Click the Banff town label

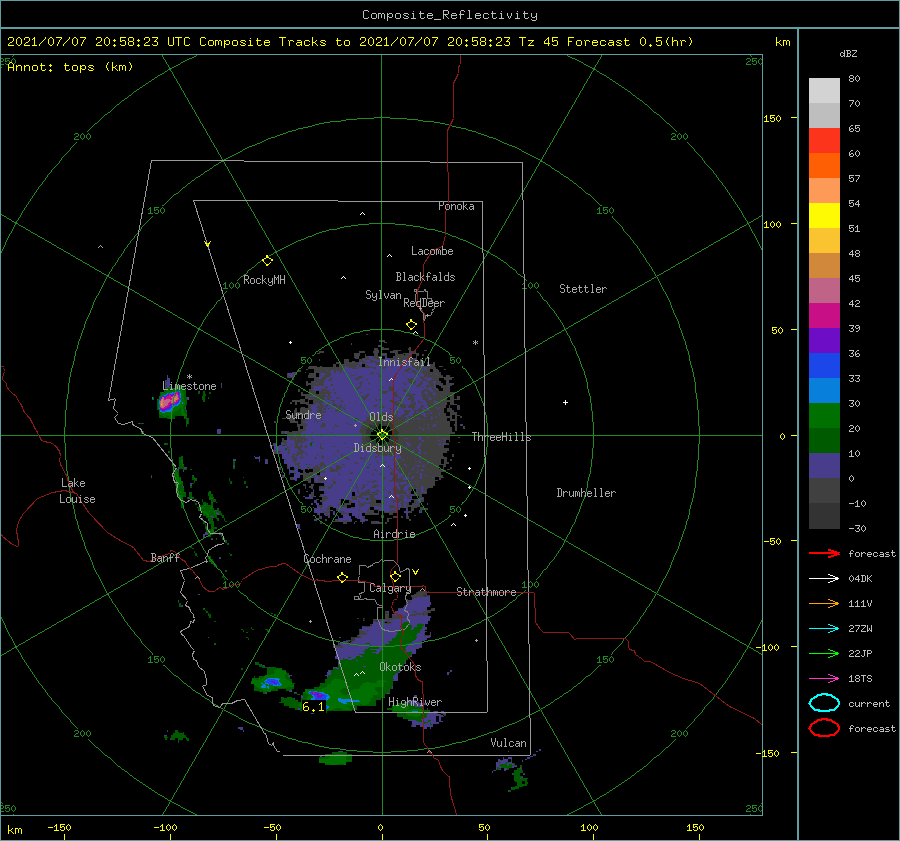165,557
